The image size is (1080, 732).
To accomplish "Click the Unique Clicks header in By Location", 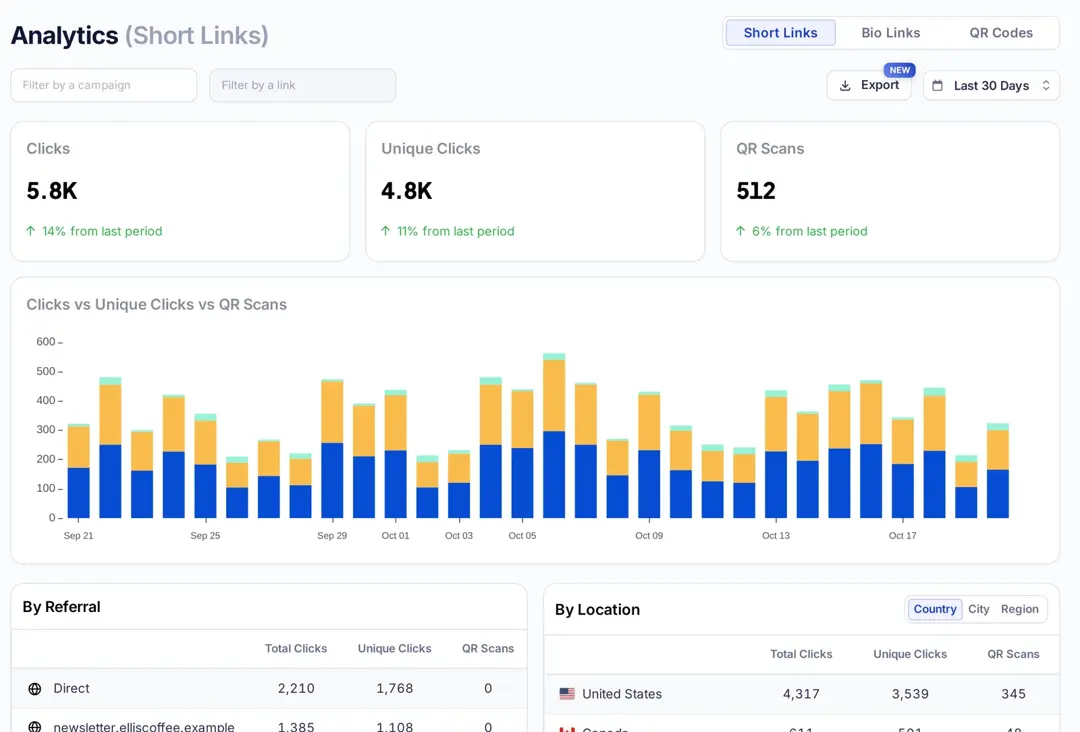I will [x=910, y=654].
